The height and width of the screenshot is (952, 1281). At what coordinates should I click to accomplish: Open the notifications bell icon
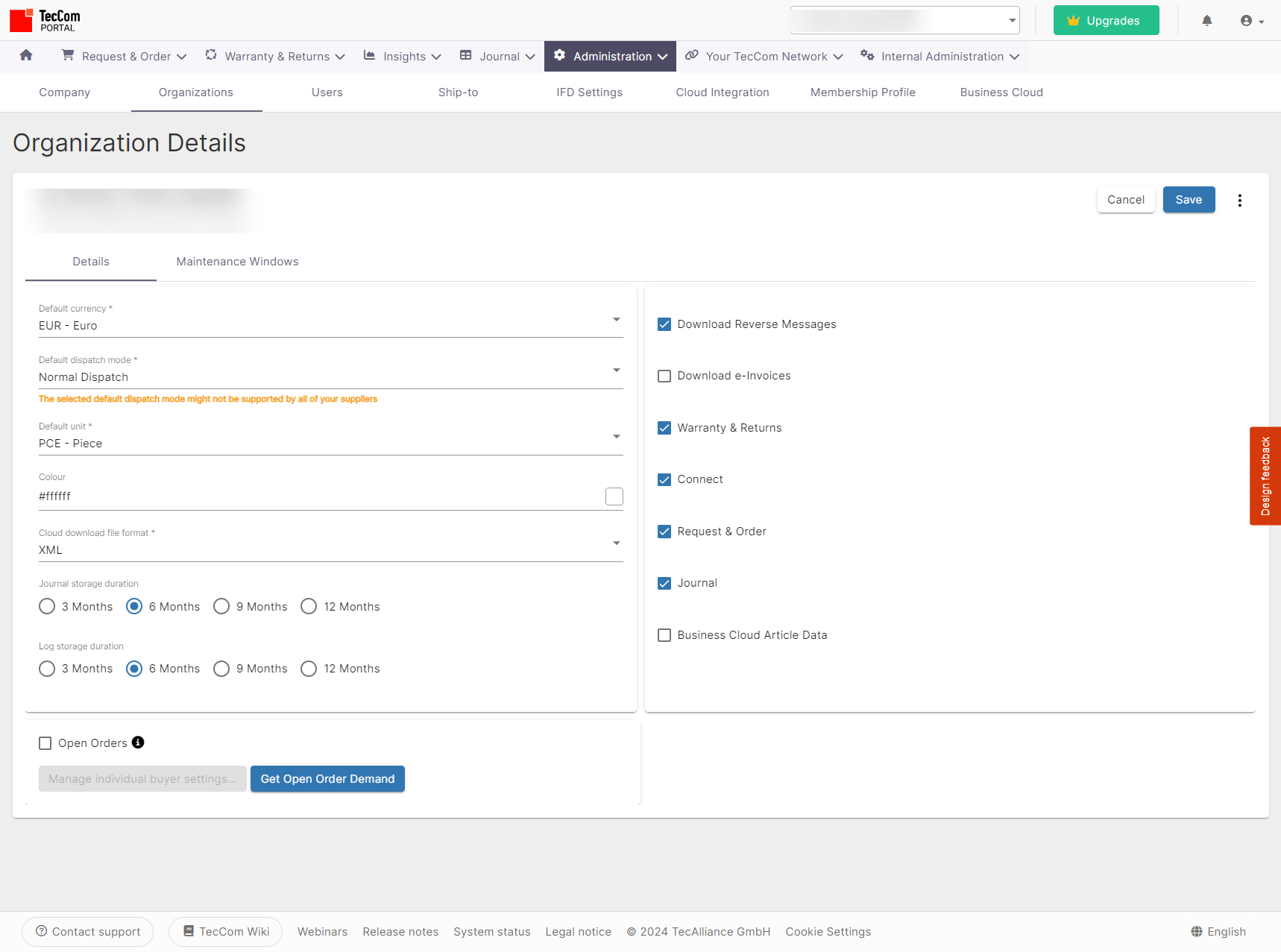(1206, 21)
